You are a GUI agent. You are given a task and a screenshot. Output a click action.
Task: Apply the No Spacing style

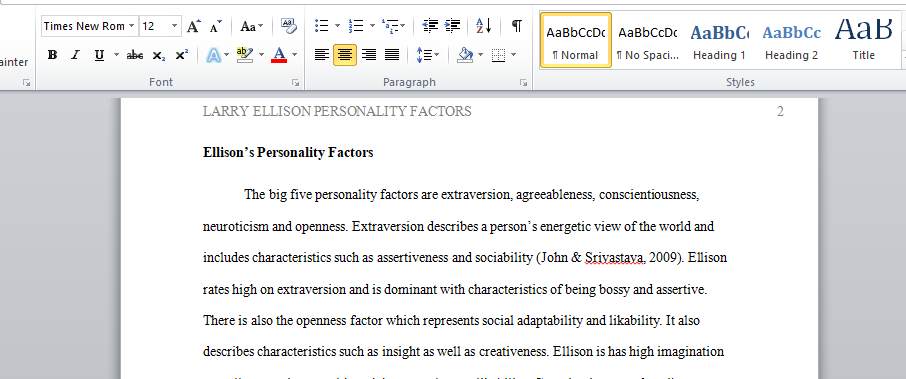[648, 40]
